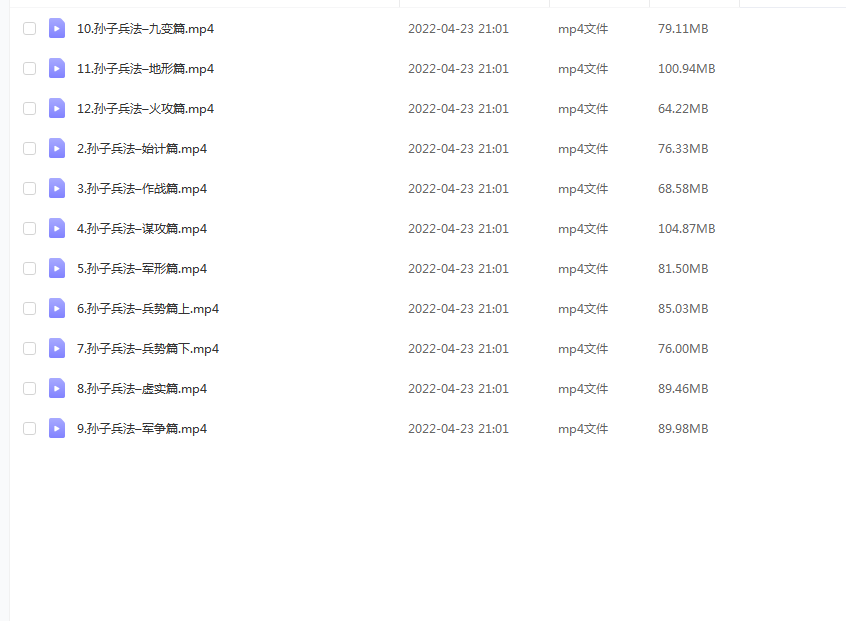Click video icon for 10.孙子兵法-九变篇.mp4

57,29
